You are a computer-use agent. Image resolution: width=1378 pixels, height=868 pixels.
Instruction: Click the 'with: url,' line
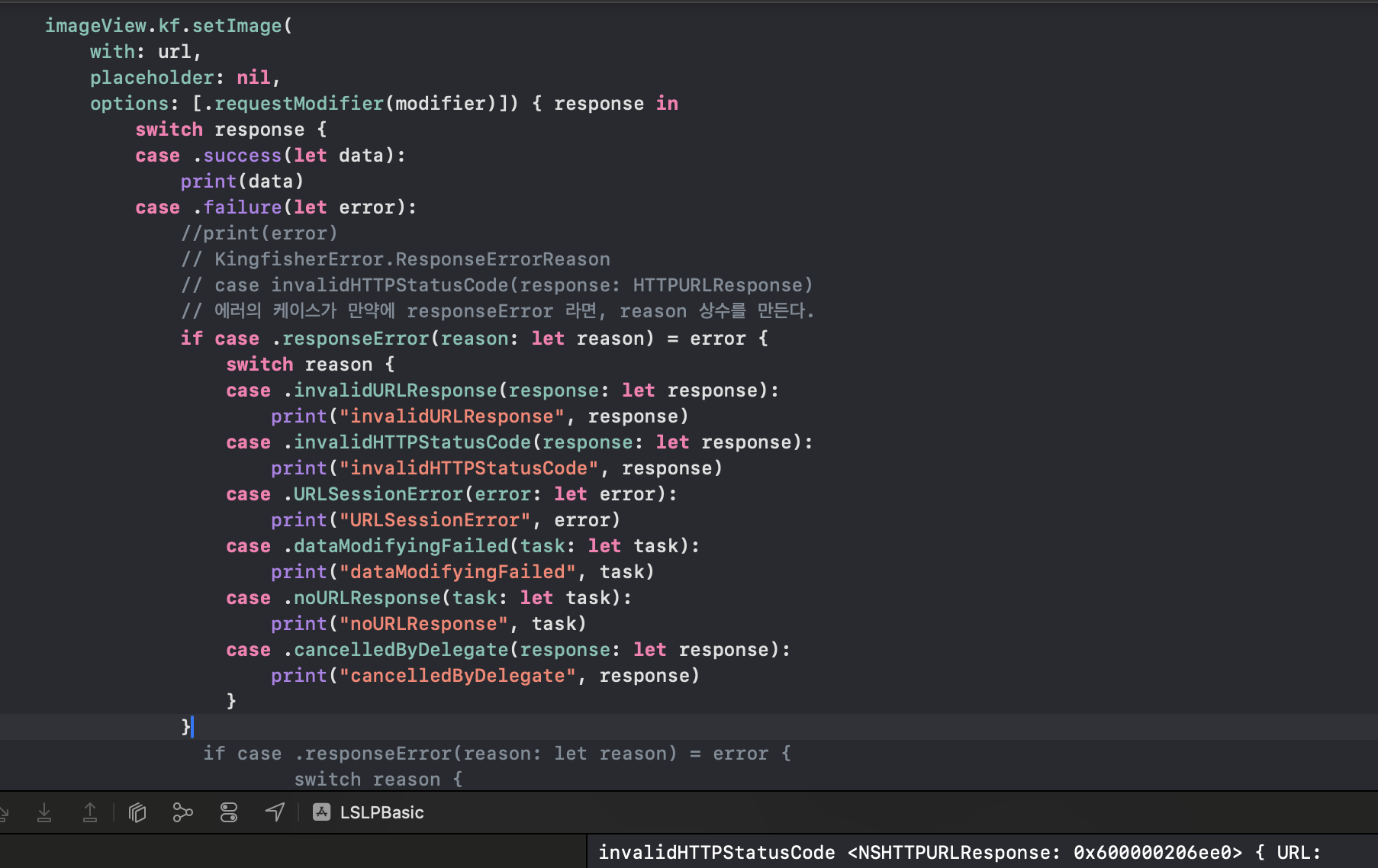146,52
